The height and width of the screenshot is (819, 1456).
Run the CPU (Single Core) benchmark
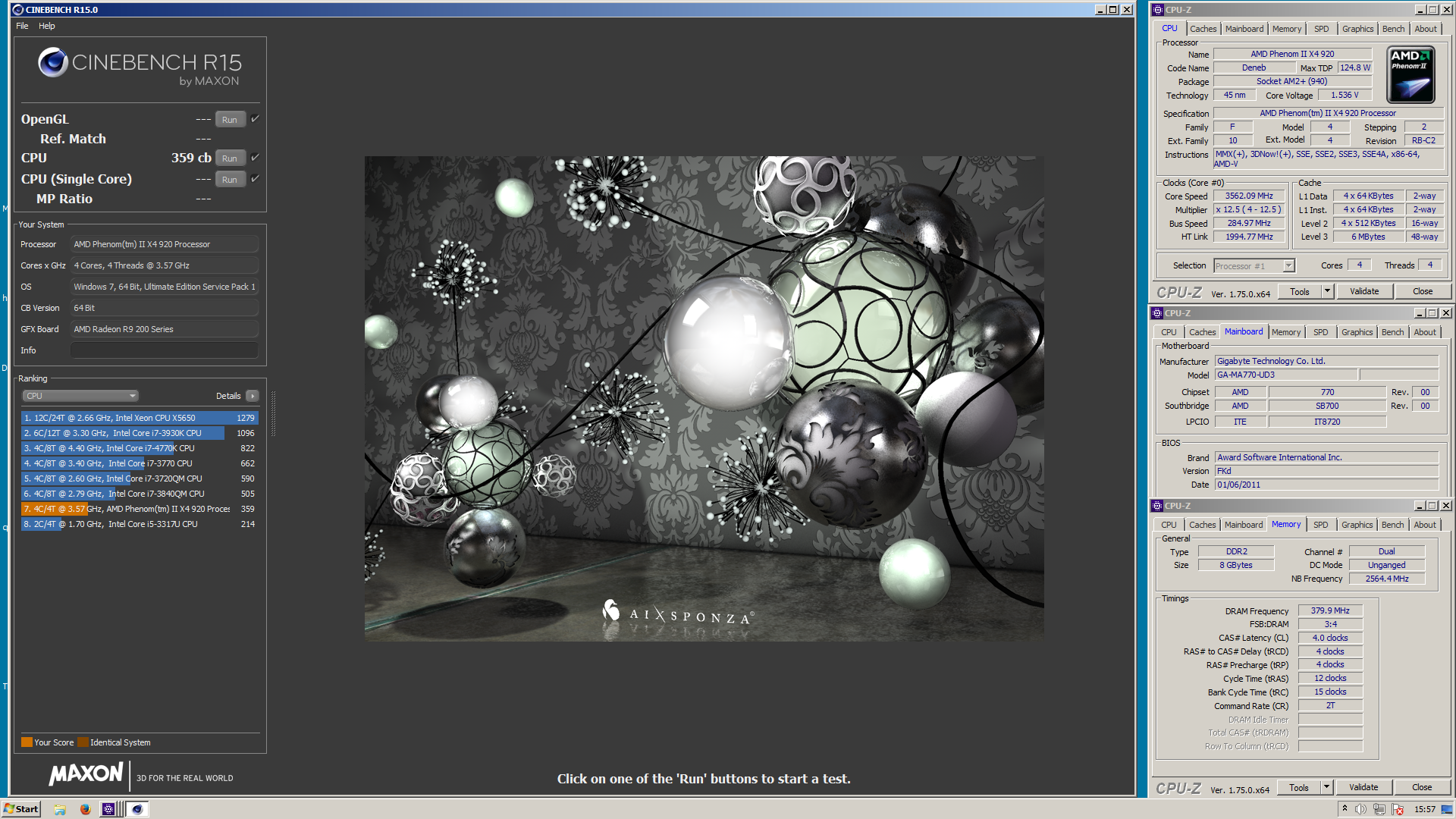[230, 180]
